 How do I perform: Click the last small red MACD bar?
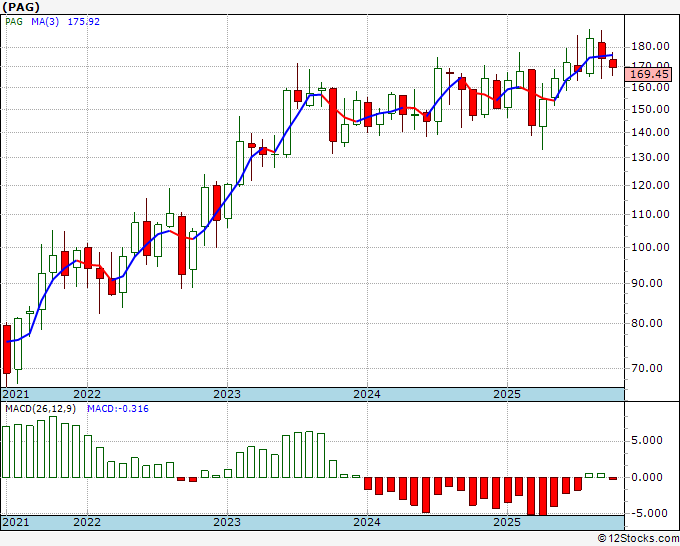[x=613, y=478]
